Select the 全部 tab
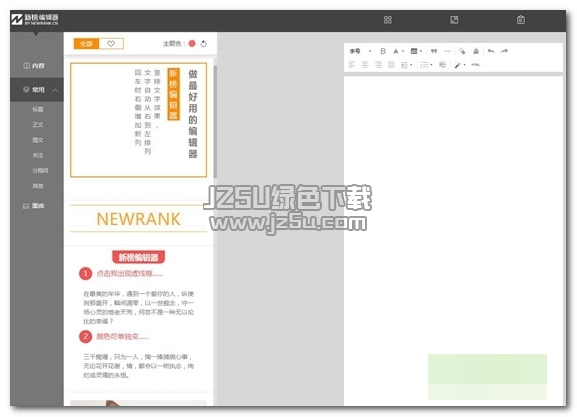577x417 pixels. 86,44
